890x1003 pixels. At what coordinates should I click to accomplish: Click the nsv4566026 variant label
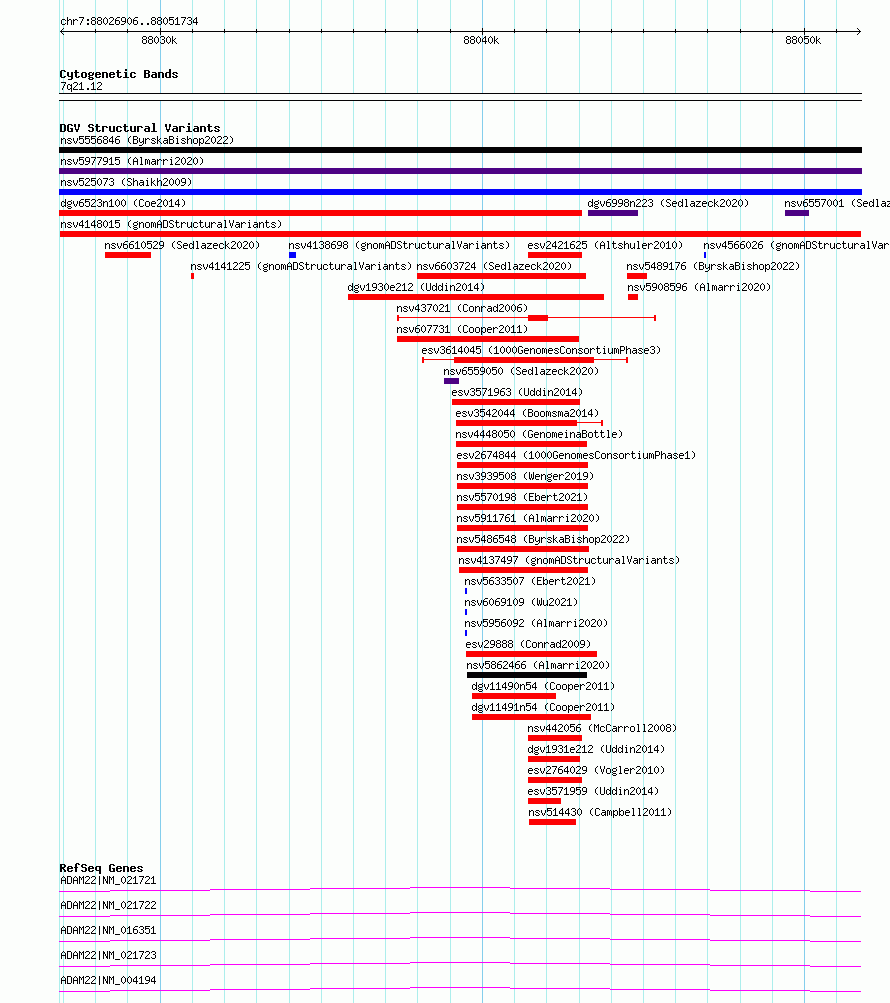797,246
